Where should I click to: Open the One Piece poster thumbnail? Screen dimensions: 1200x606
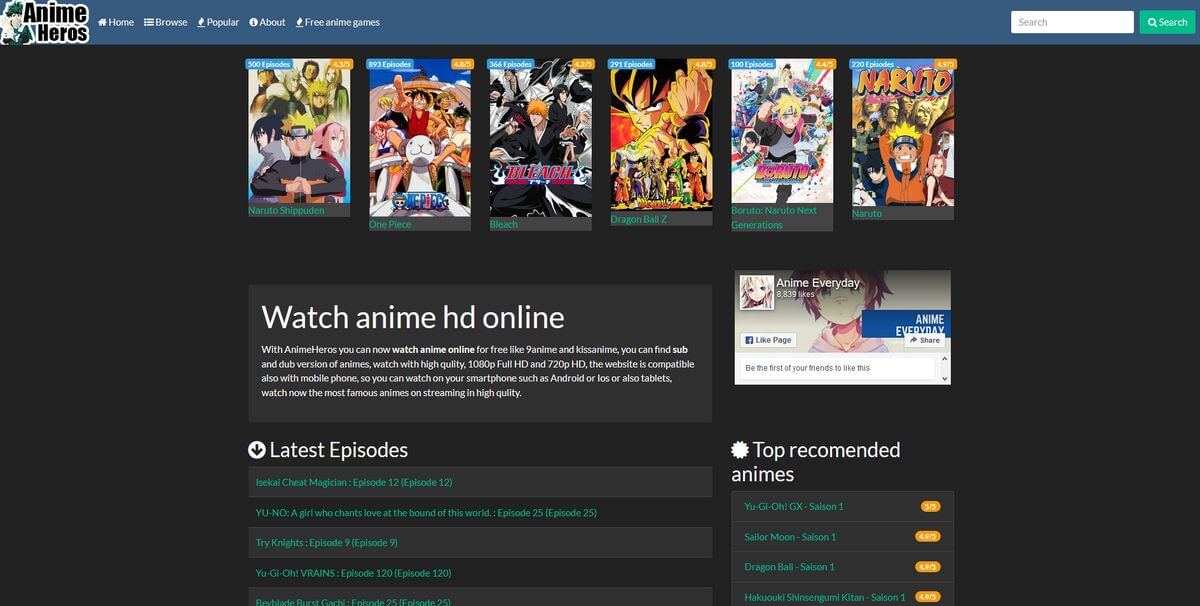pos(419,138)
